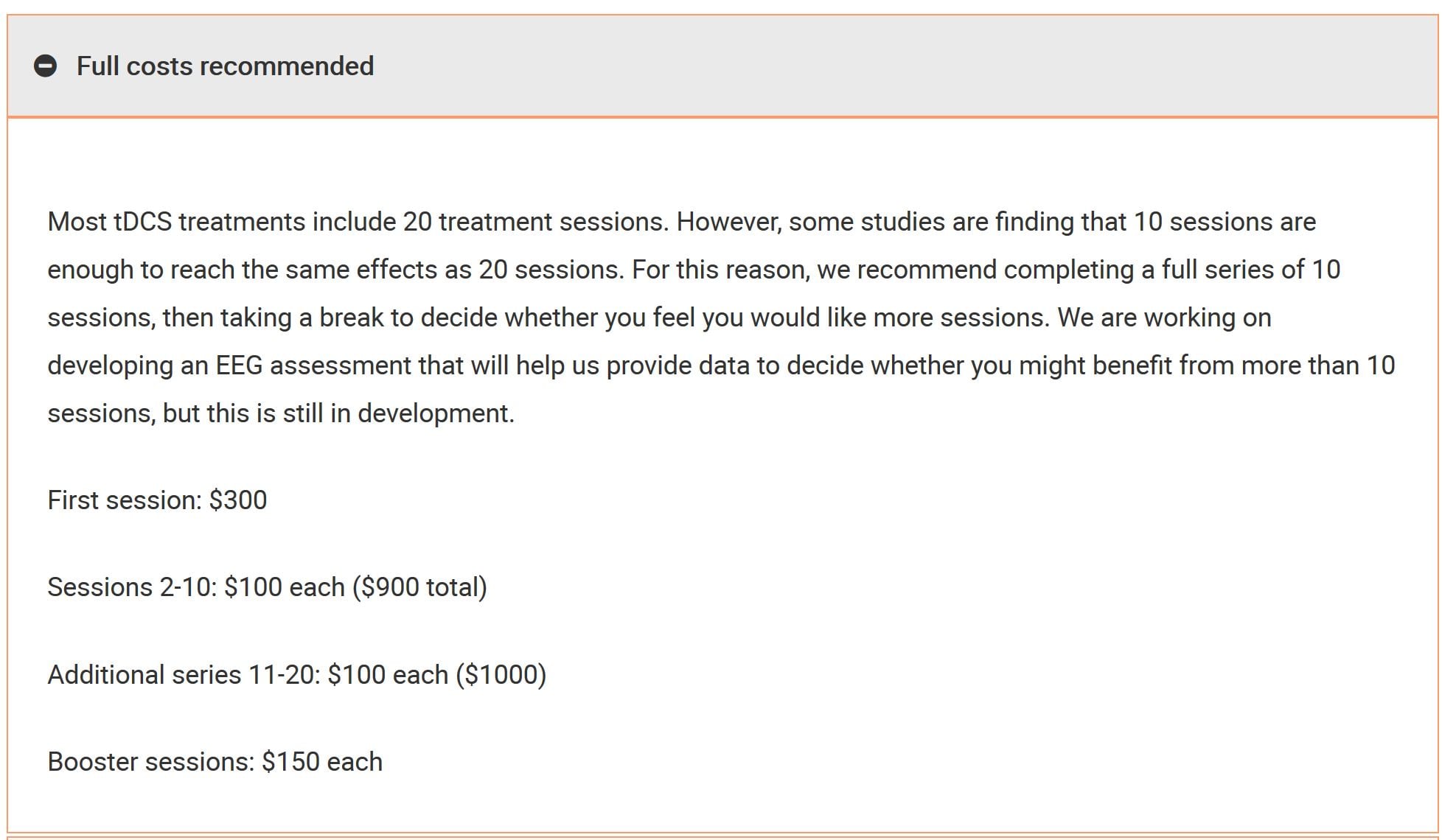Click "$100 each" in Sessions 2-10 line
Viewport: 1442px width, 840px height.
[x=285, y=587]
